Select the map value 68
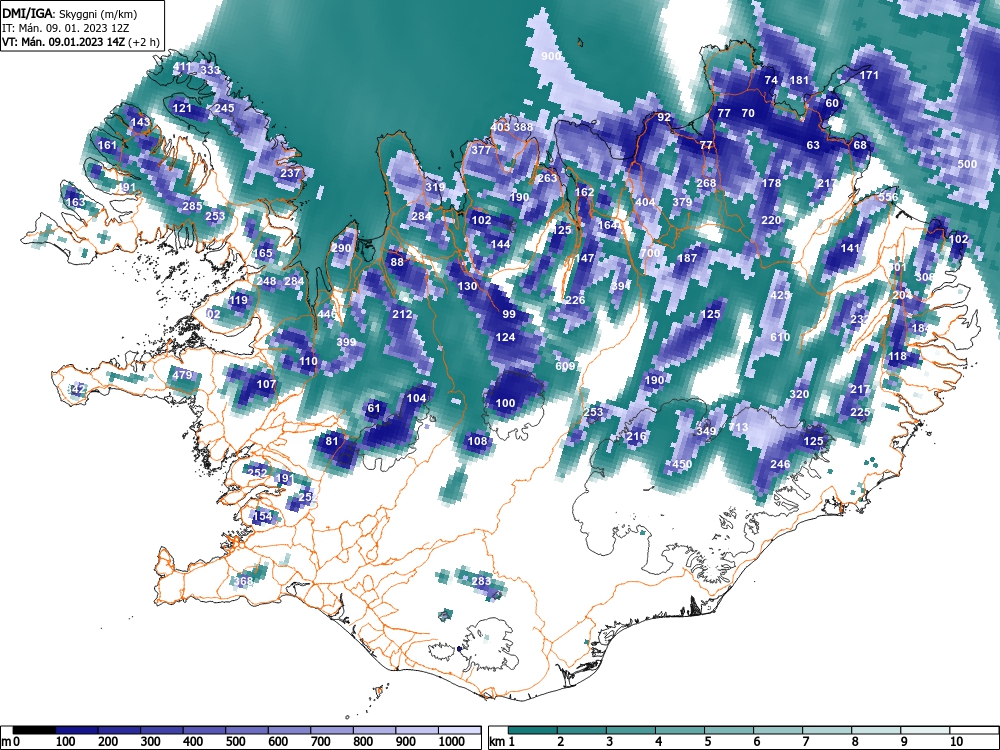The image size is (1000, 750). coord(860,145)
